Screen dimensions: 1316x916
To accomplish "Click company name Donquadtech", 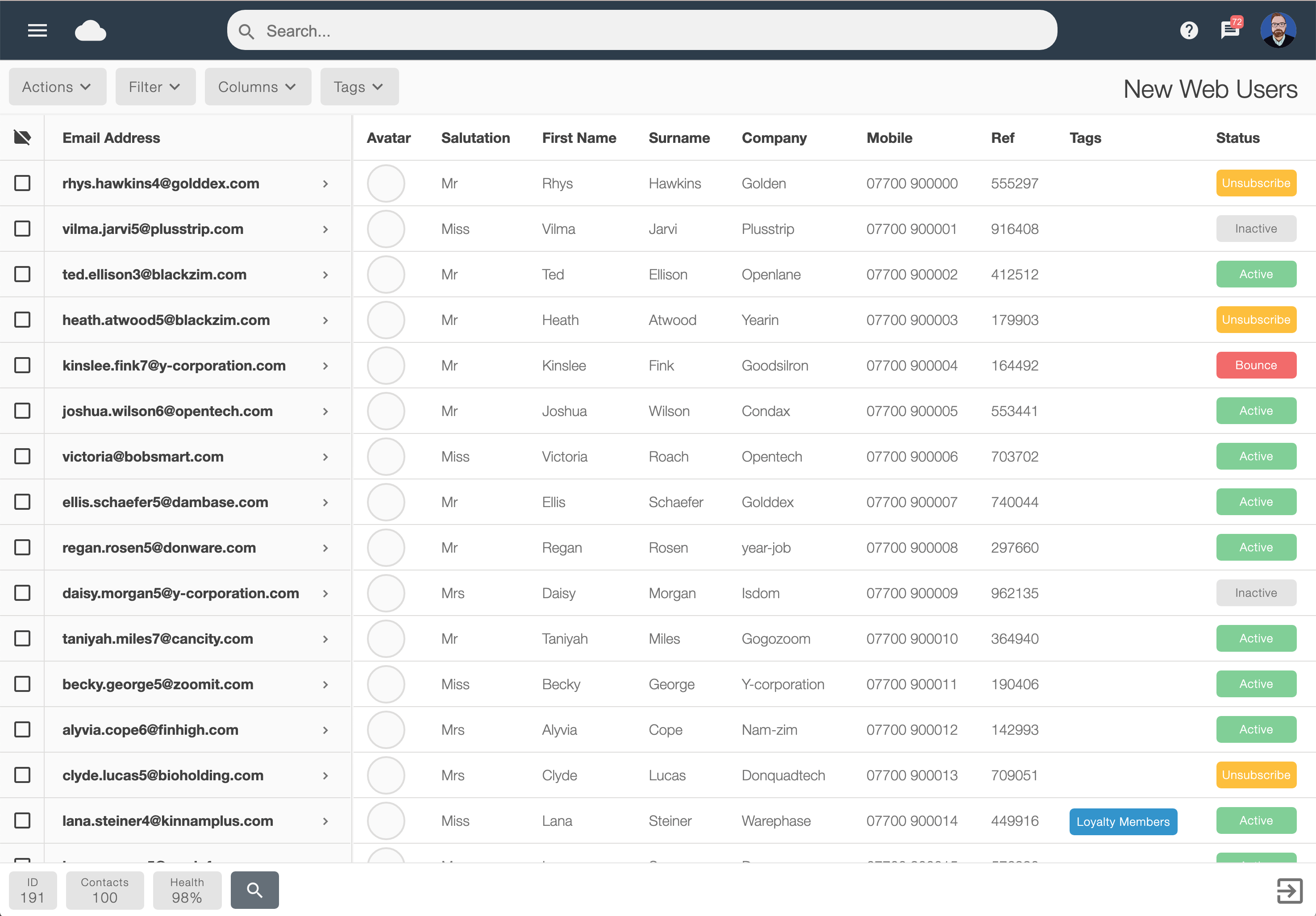I will point(783,775).
